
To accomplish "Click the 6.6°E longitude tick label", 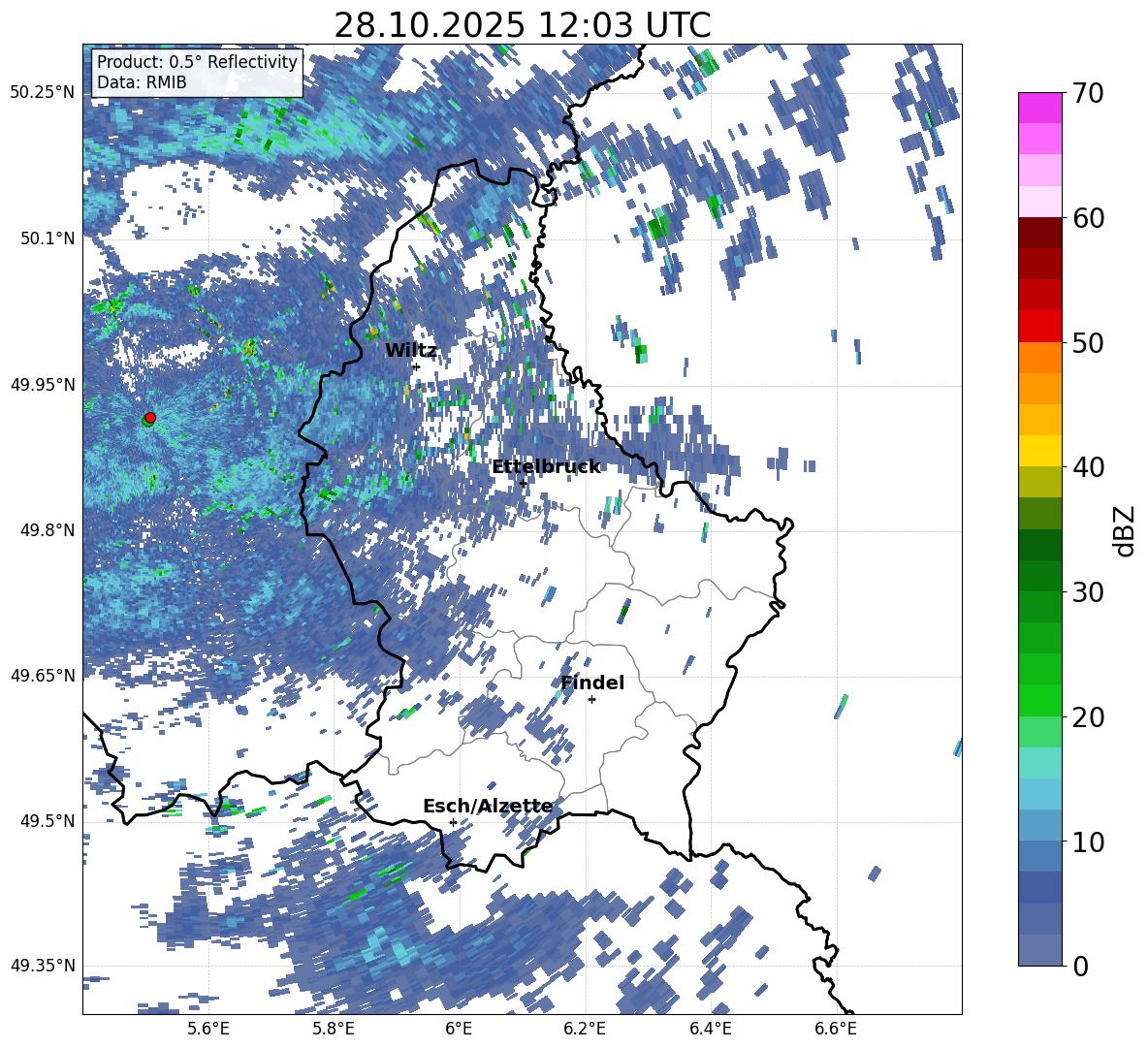I will pyautogui.click(x=836, y=1029).
